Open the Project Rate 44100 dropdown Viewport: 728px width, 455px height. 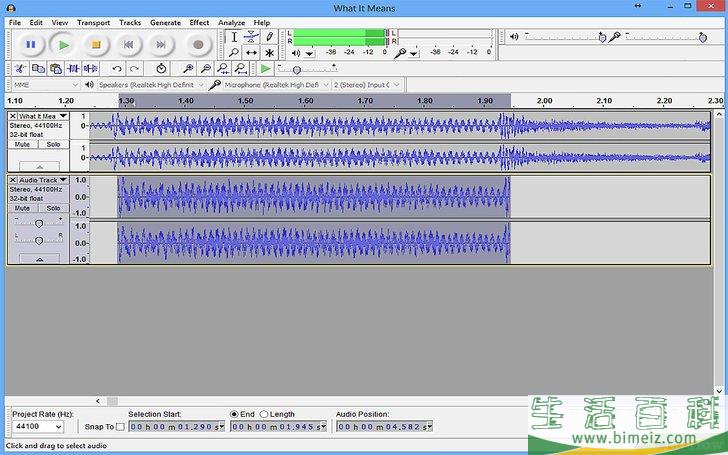click(39, 426)
